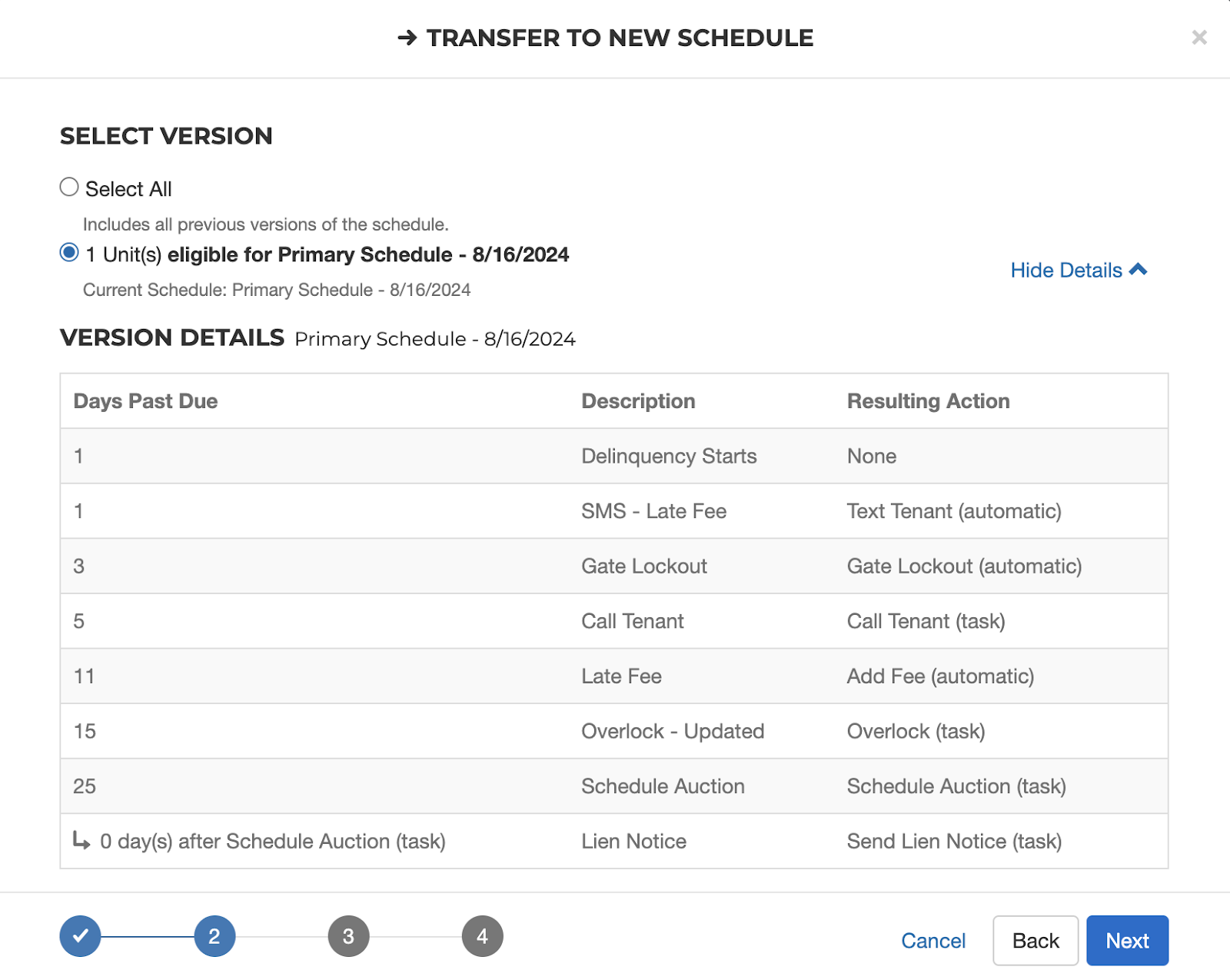
Task: Click '0 day(s) after Schedule Auction (task)' cell
Action: pyautogui.click(x=273, y=842)
